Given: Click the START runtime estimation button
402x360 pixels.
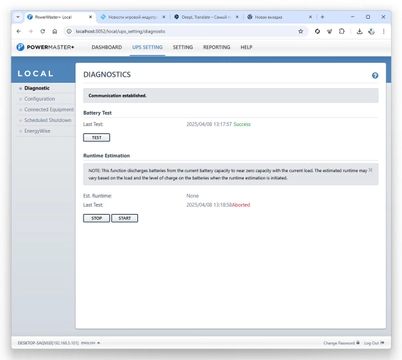Looking at the screenshot, I should pyautogui.click(x=124, y=218).
